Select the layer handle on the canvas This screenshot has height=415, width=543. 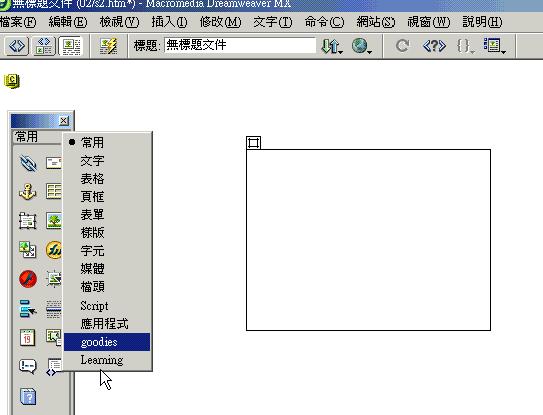[x=253, y=143]
